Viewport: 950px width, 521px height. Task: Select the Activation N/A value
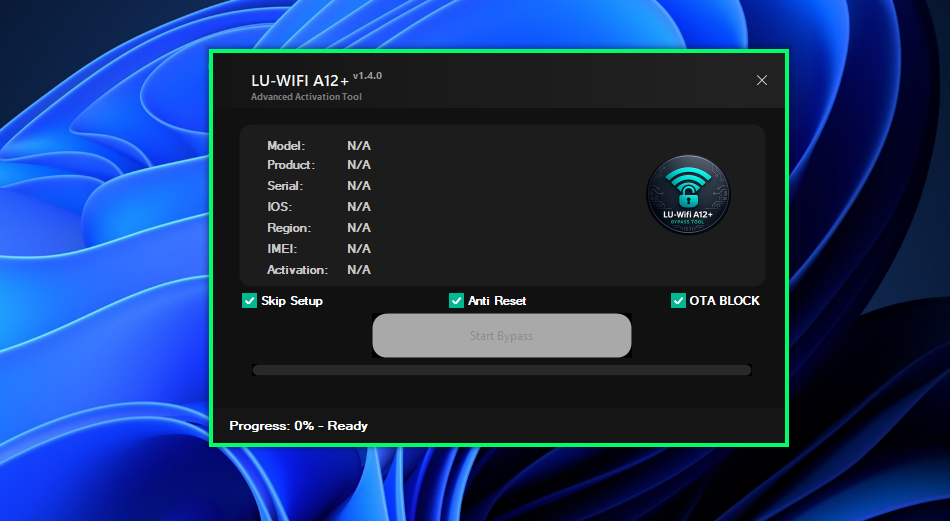point(359,270)
